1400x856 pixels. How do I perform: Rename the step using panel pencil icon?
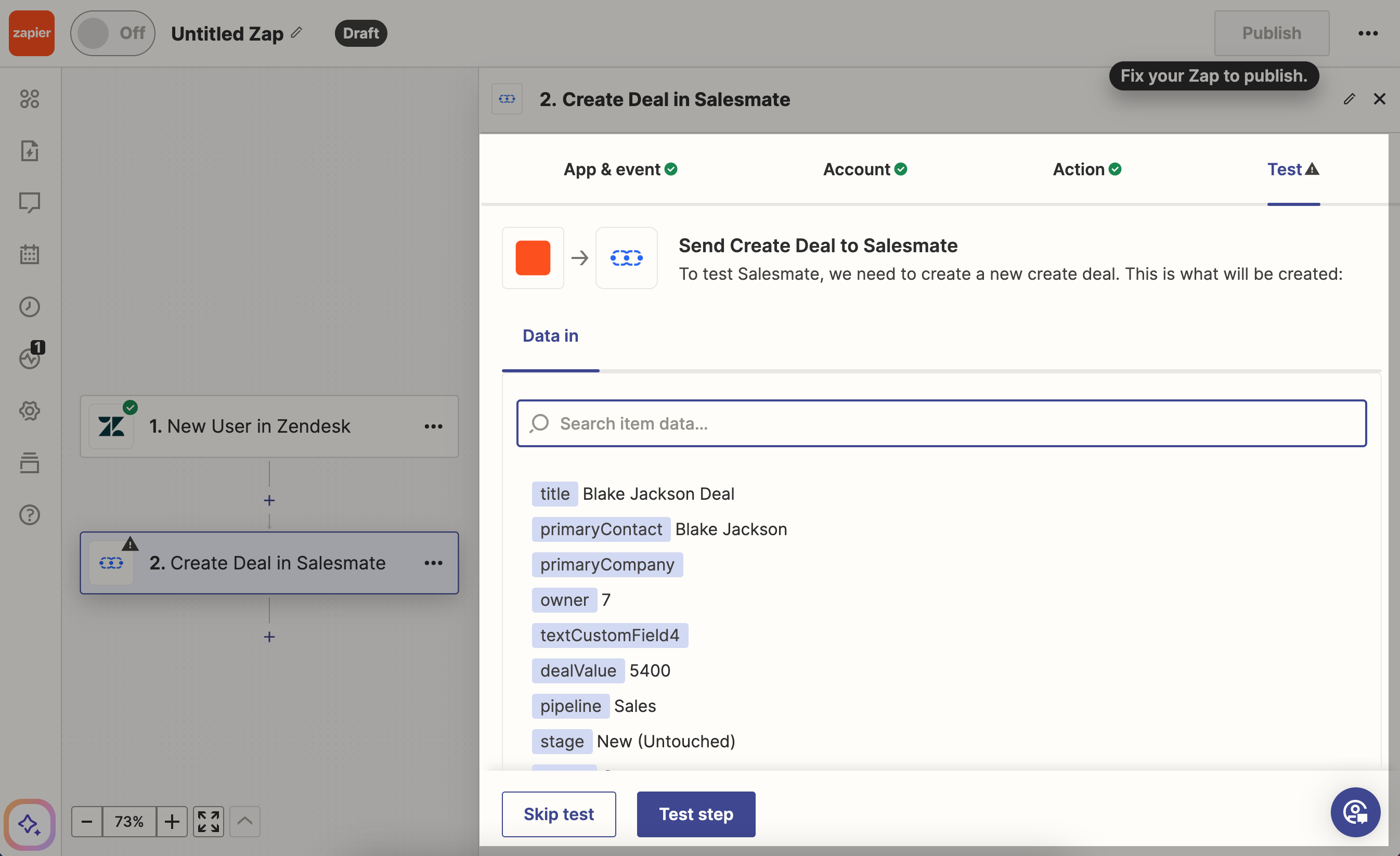point(1350,99)
